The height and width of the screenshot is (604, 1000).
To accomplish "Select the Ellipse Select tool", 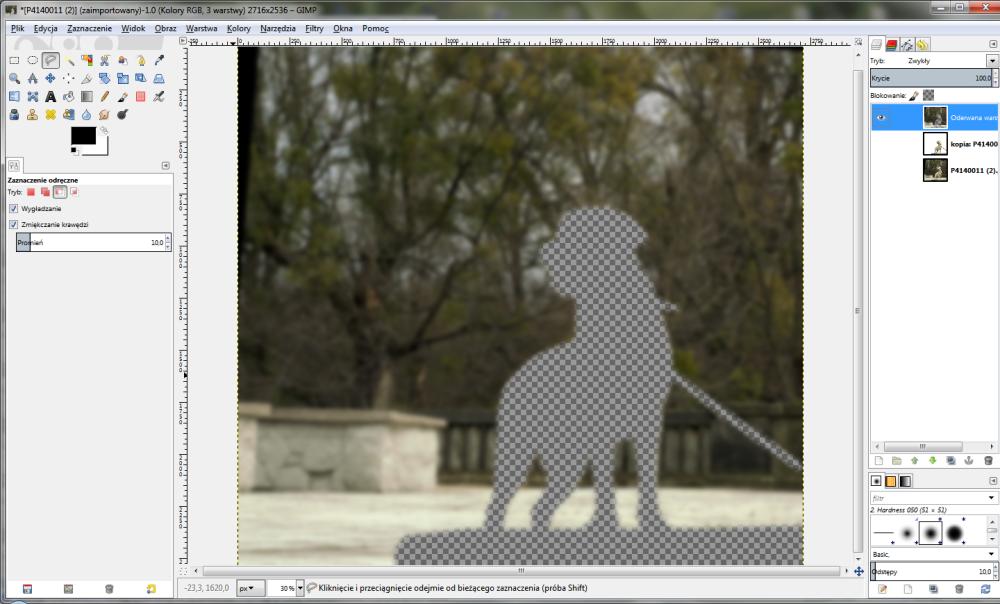I will click(33, 61).
